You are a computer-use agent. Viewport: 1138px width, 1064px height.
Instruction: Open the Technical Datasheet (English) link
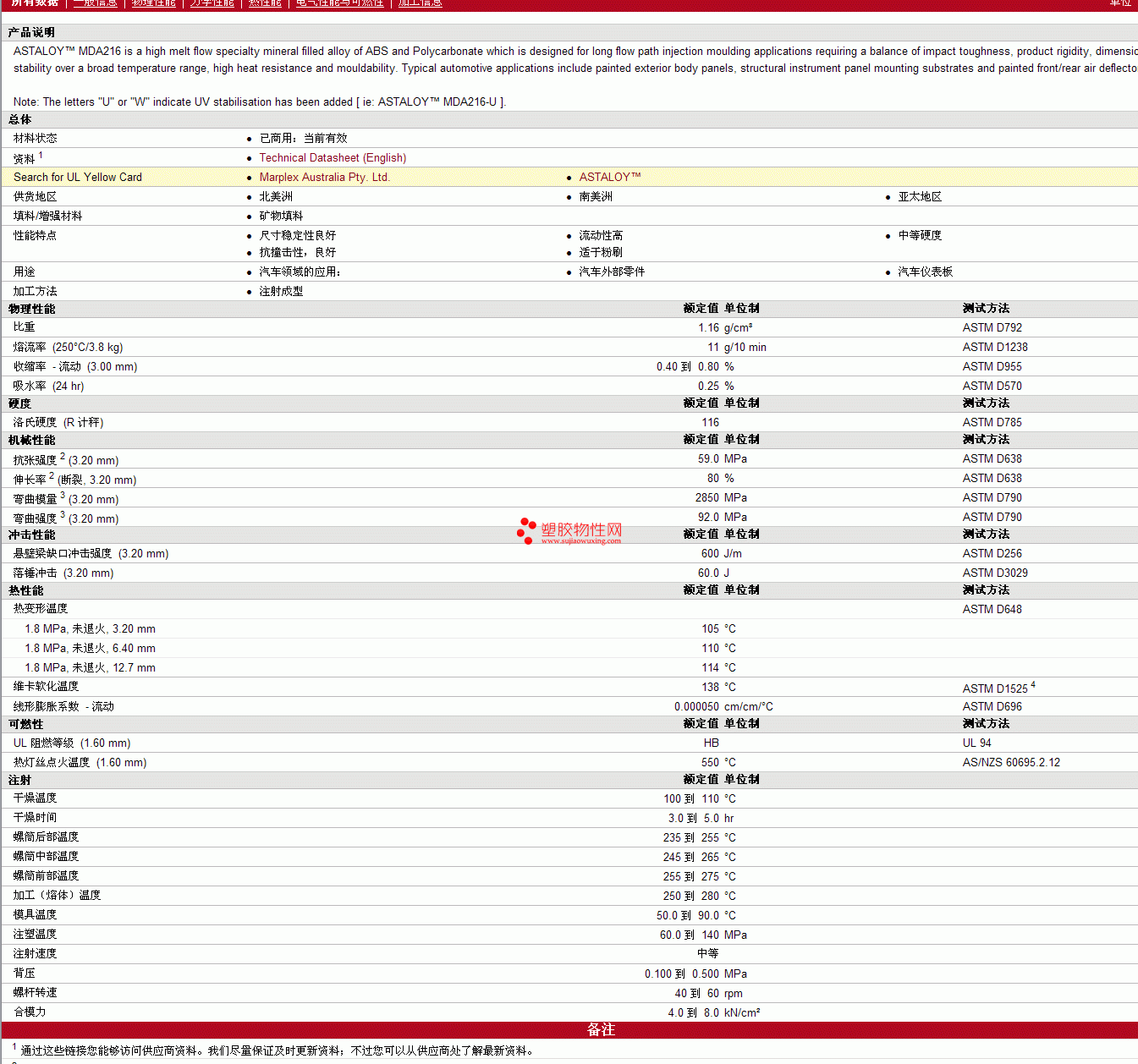333,158
